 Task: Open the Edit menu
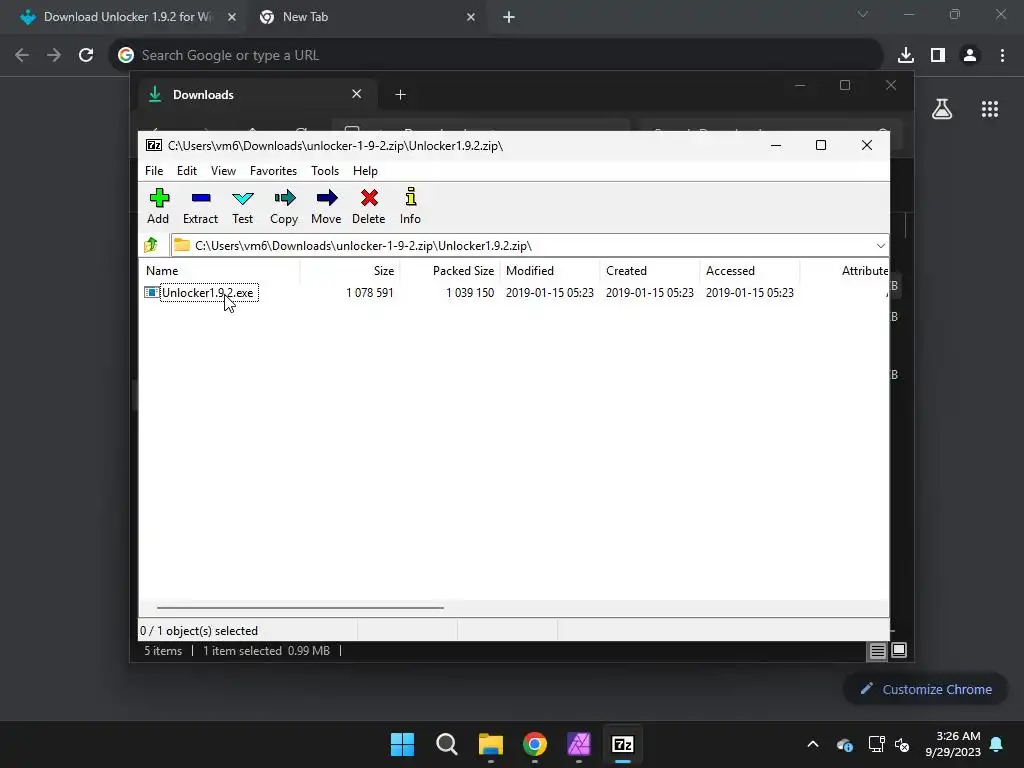[x=187, y=170]
